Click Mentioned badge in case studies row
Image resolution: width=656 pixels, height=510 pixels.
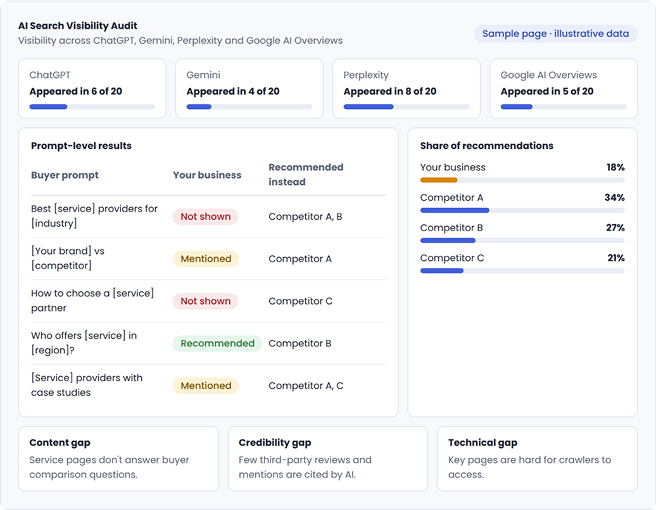(x=206, y=386)
